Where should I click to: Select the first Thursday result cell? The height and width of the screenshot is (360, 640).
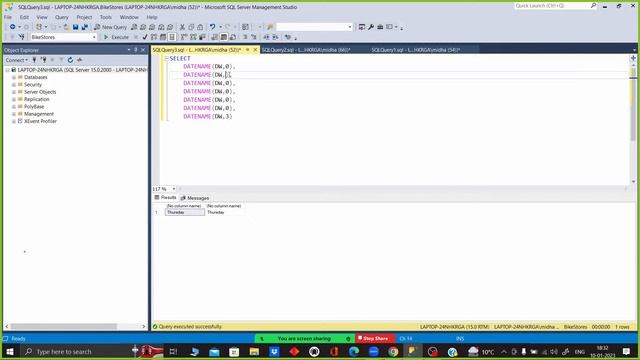pos(185,212)
